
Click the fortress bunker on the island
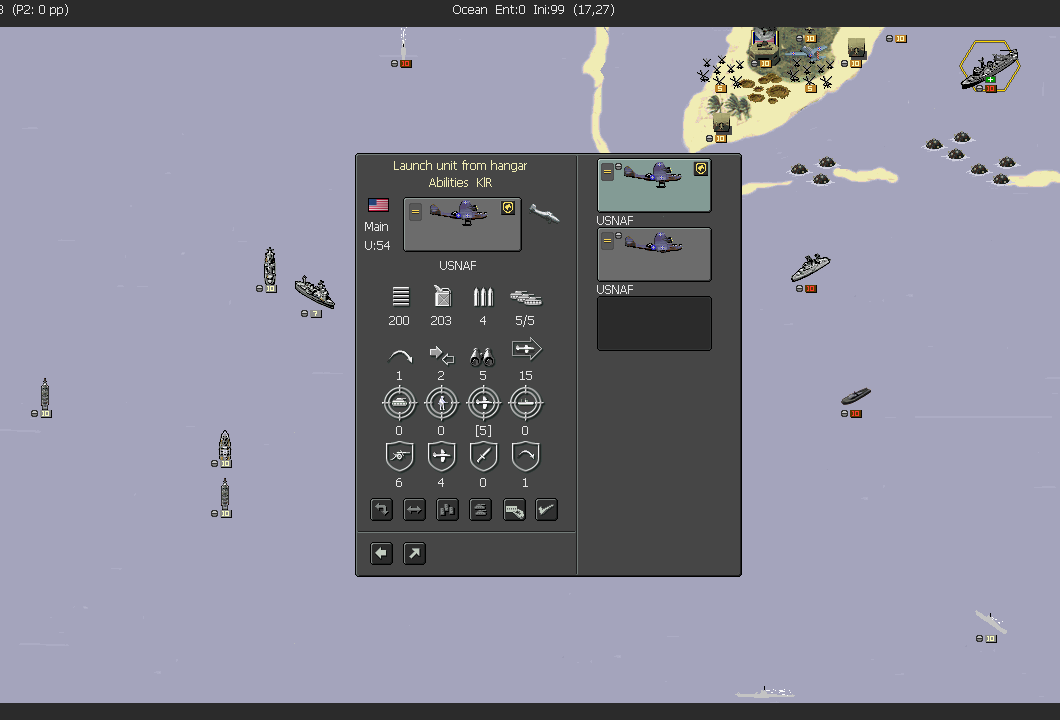point(764,42)
